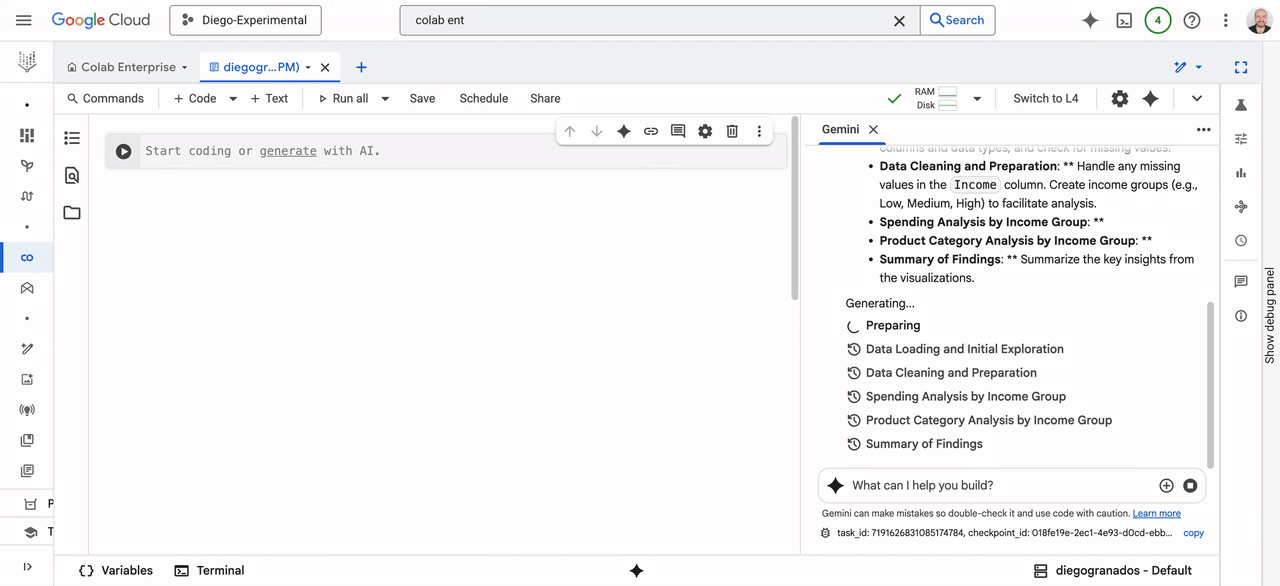Activate Cloud Shell icon in header
The height and width of the screenshot is (586, 1280).
click(1124, 20)
